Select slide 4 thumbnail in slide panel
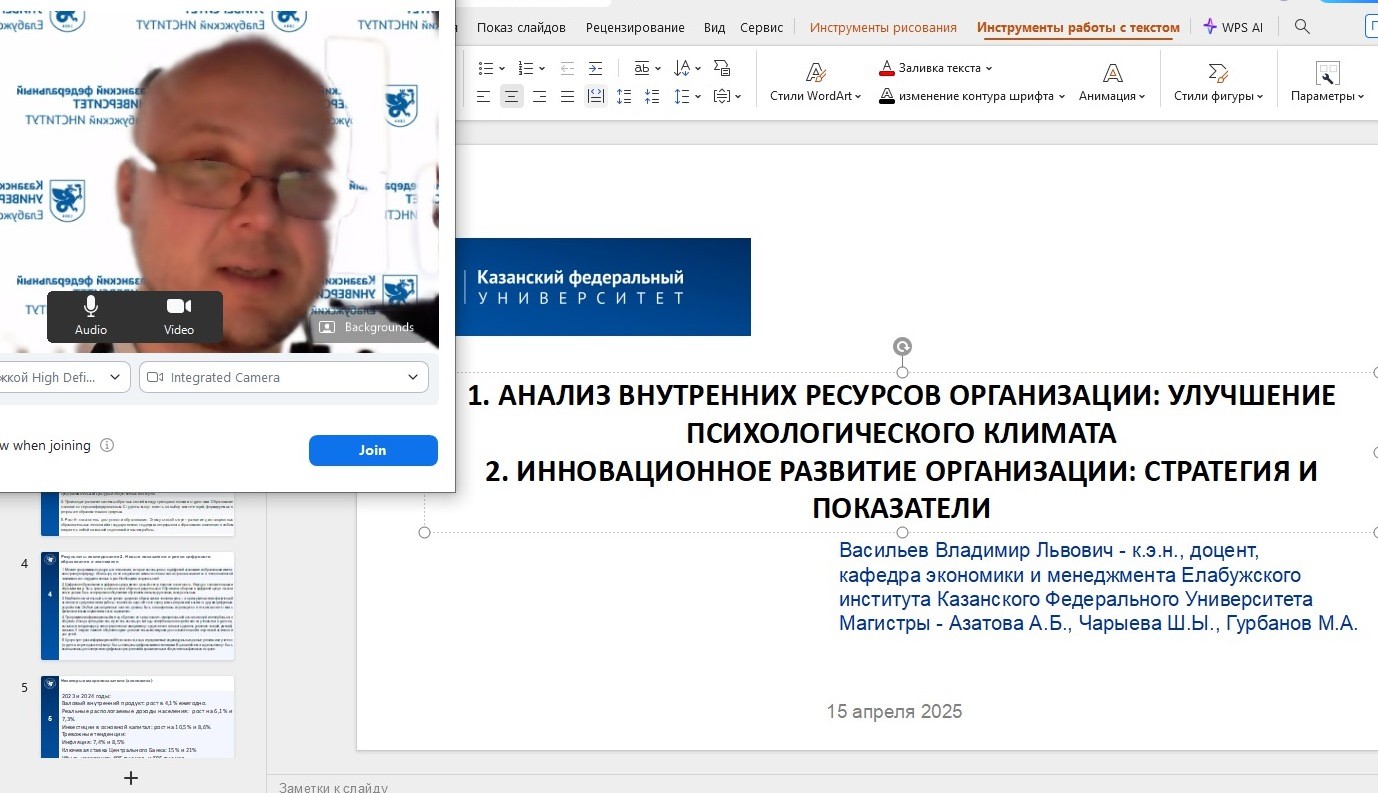1378x793 pixels. (x=138, y=605)
